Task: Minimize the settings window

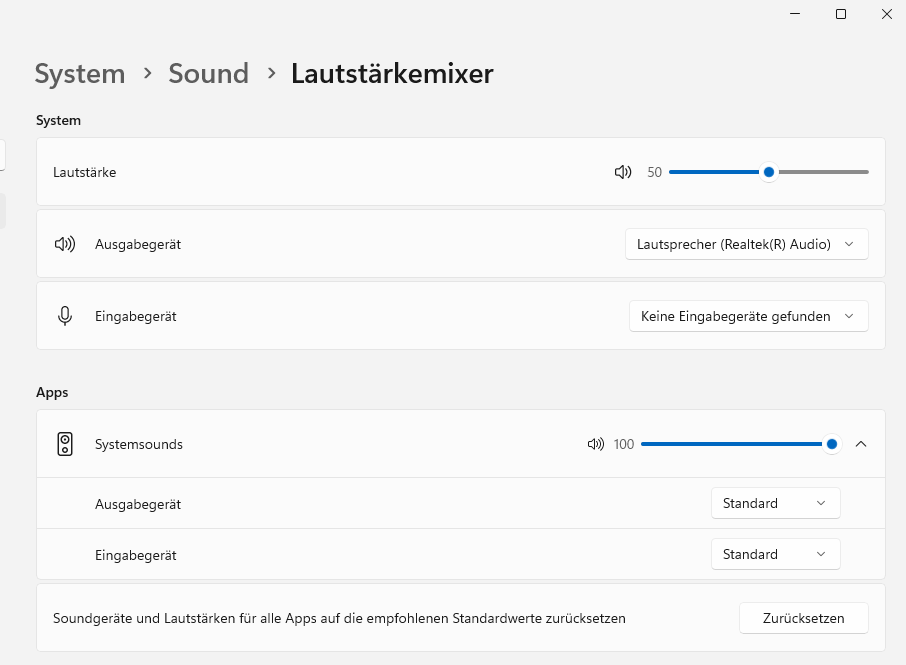Action: 795,14
